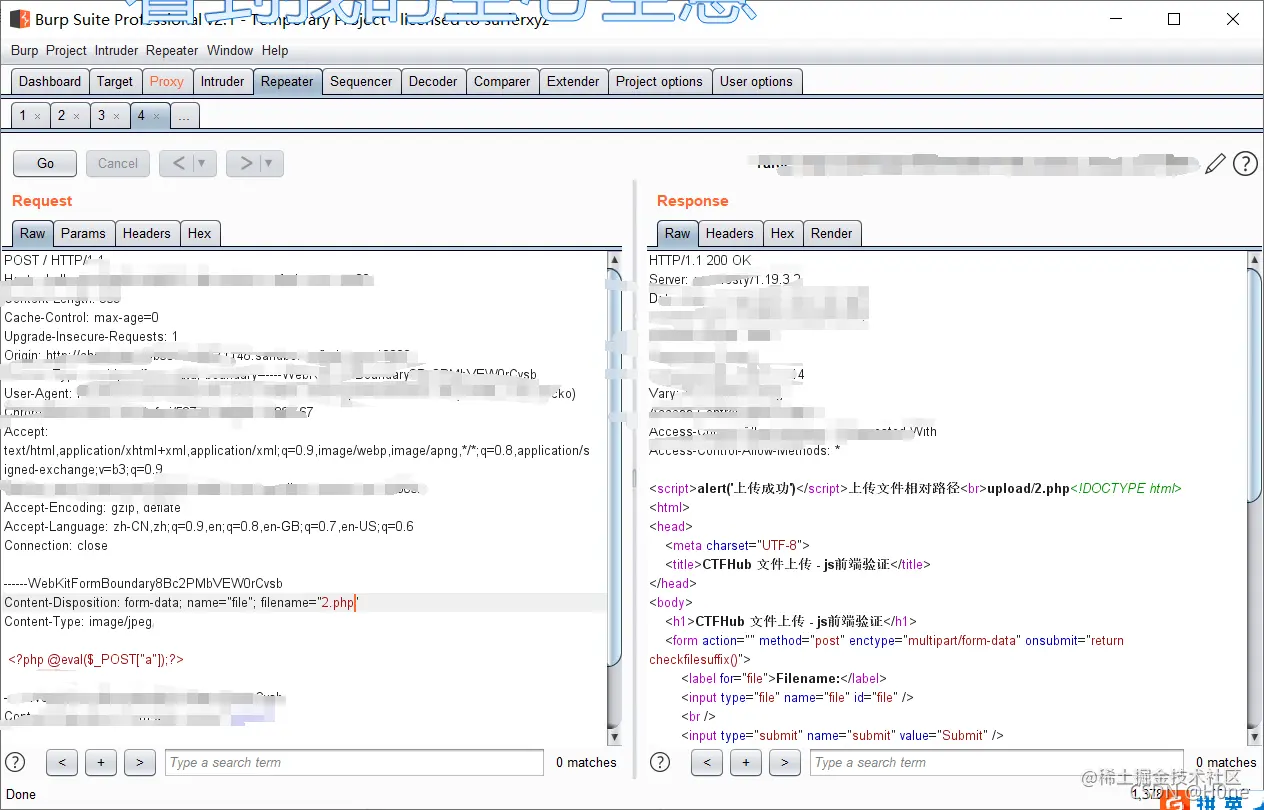The width and height of the screenshot is (1264, 810).
Task: Click "Content-Type: image/jpeg" line in request
Action: pyautogui.click(x=79, y=622)
